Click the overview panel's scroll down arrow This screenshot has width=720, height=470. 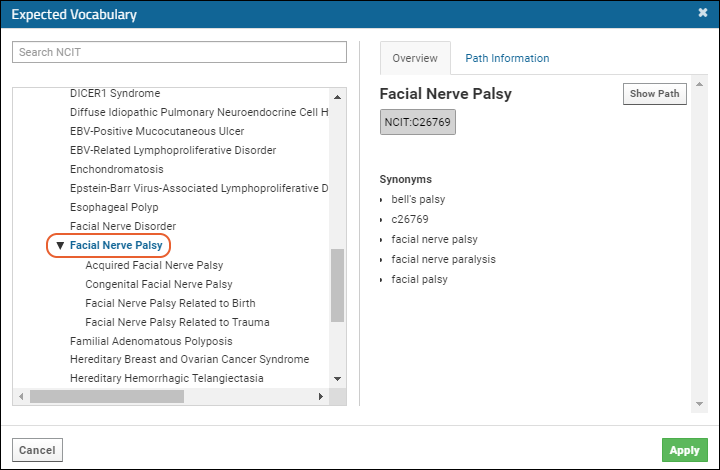pyautogui.click(x=699, y=404)
